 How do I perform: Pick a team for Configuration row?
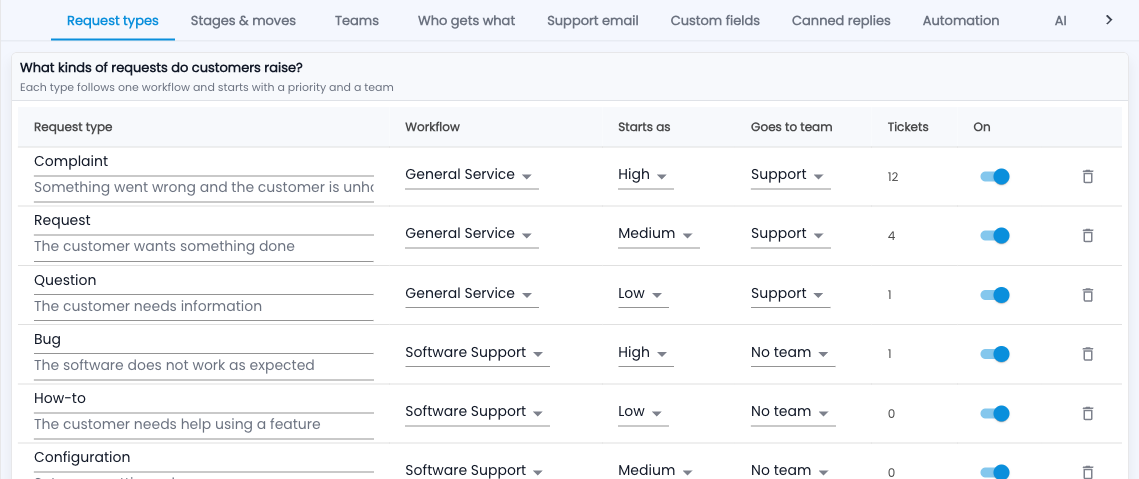point(793,470)
